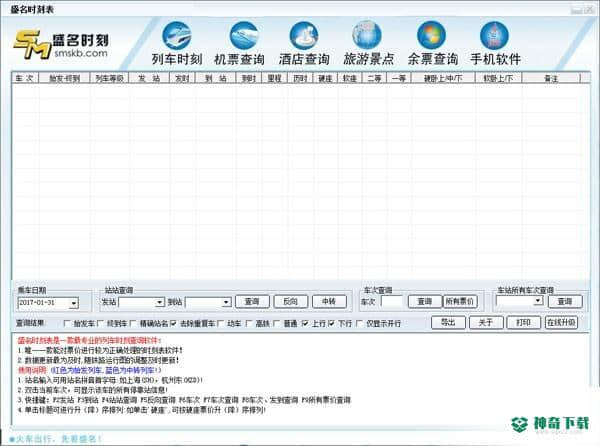Click the SM 盛名时刻 smskb.com logo
Image resolution: width=600 pixels, height=446 pixels.
(61, 45)
